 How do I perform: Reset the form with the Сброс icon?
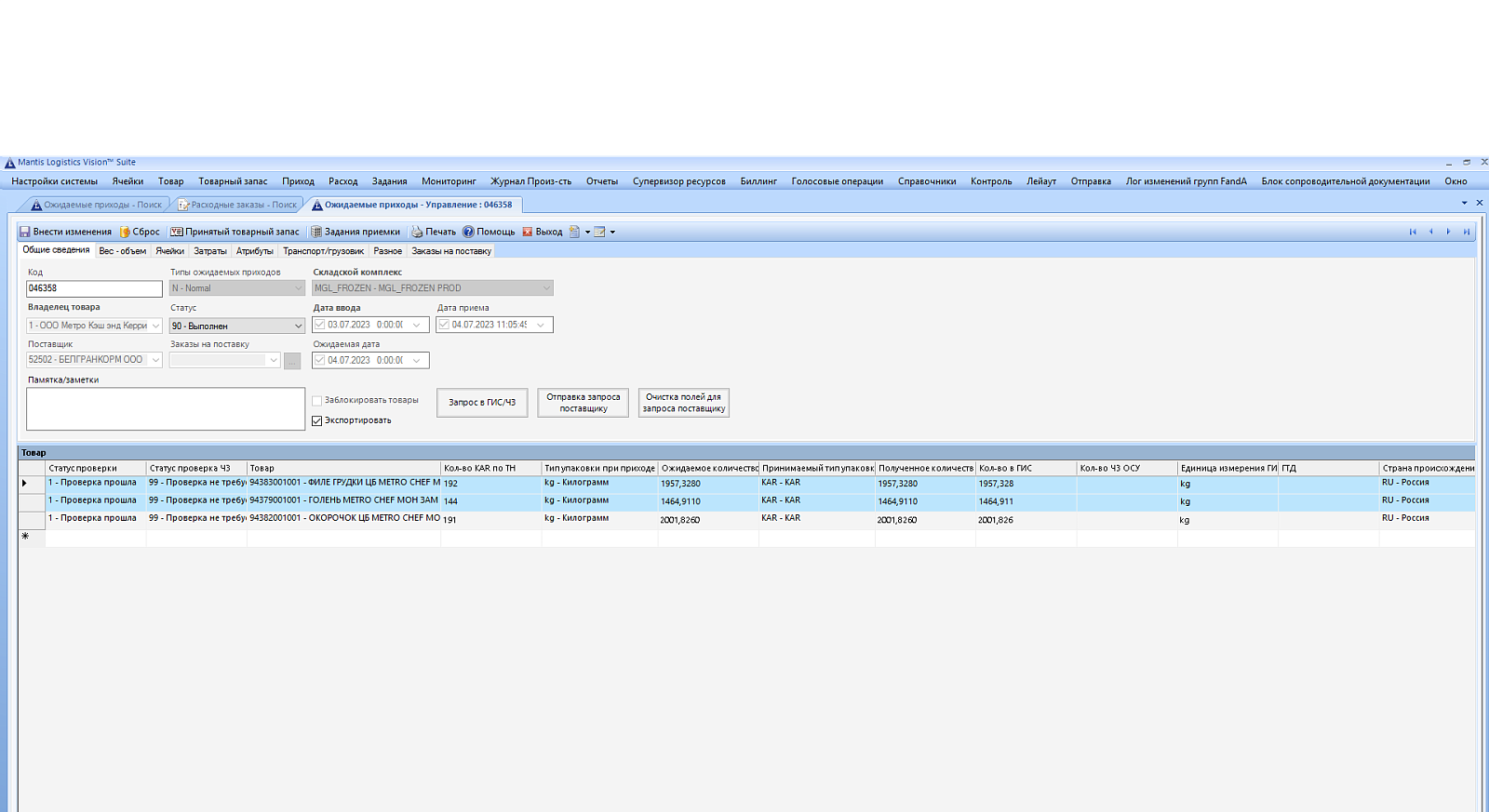[125, 232]
